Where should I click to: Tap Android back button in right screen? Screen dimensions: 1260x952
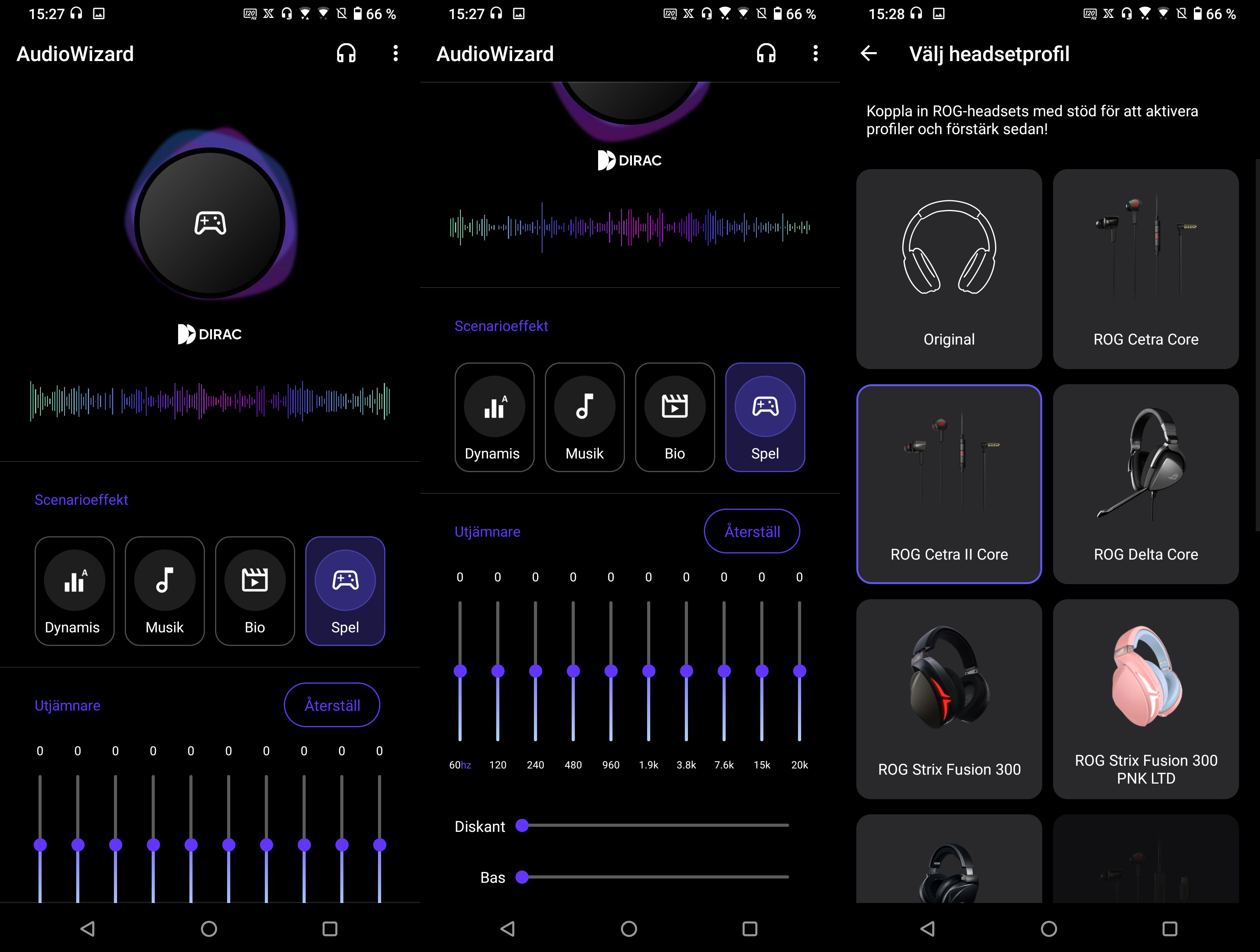(927, 929)
